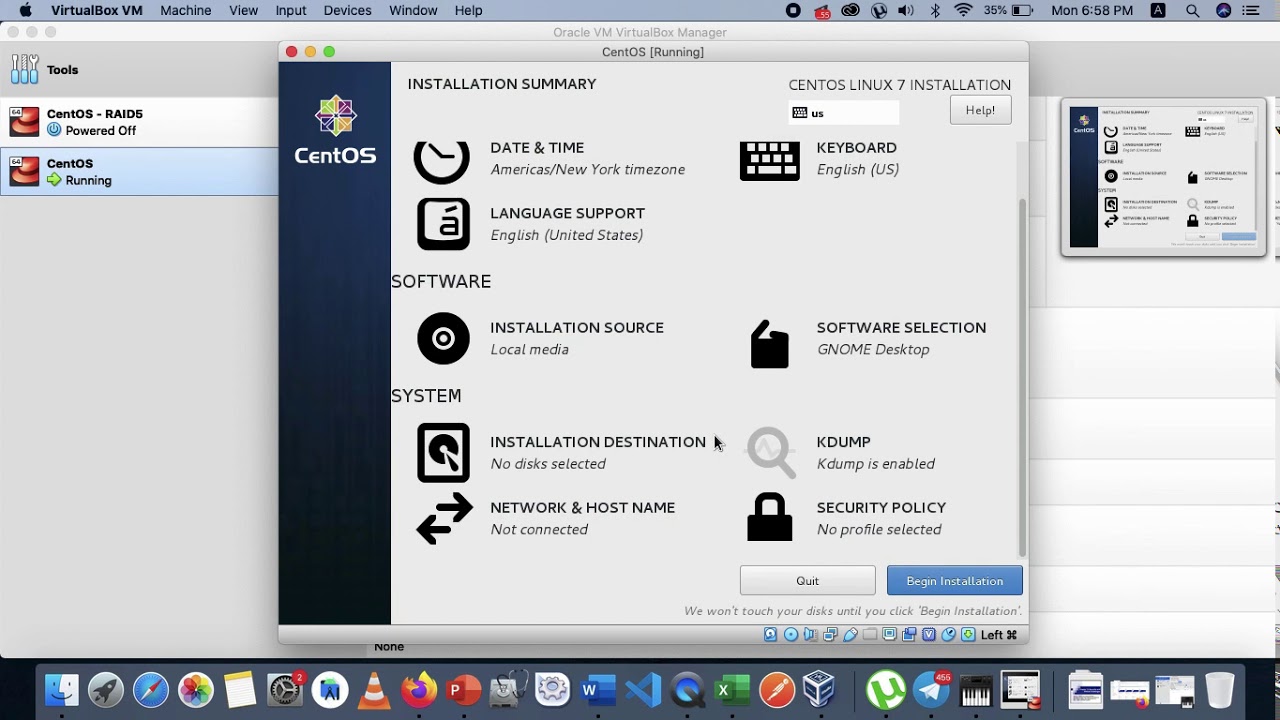Open Language Support configuration
The image size is (1280, 720).
point(531,223)
